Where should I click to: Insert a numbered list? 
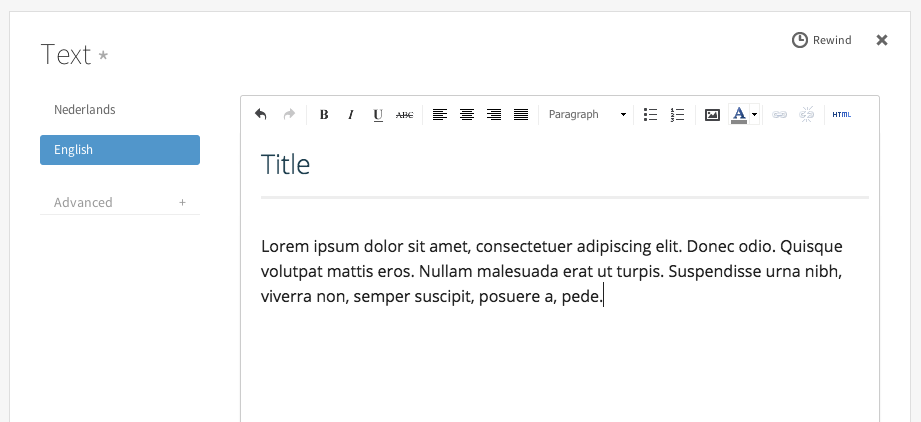[677, 115]
